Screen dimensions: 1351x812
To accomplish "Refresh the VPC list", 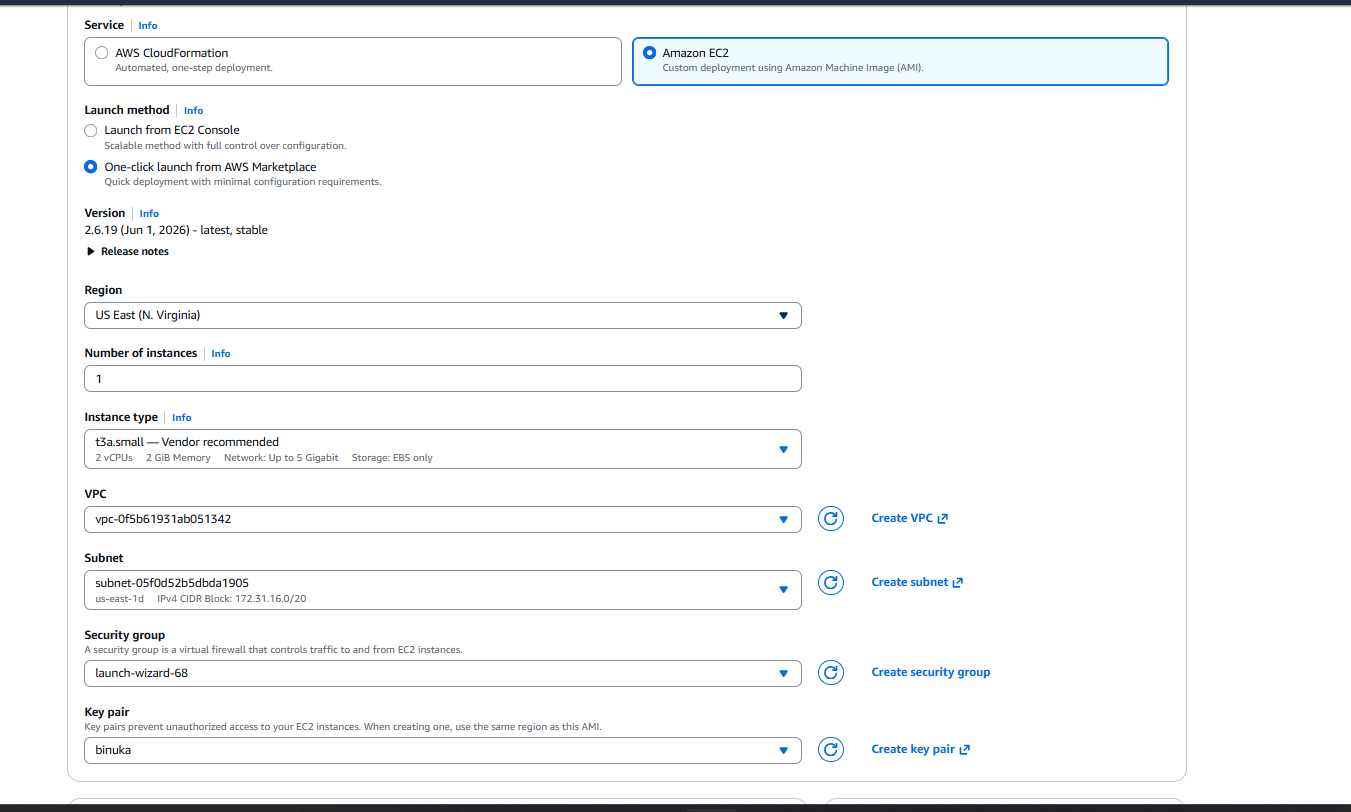I will (x=831, y=518).
